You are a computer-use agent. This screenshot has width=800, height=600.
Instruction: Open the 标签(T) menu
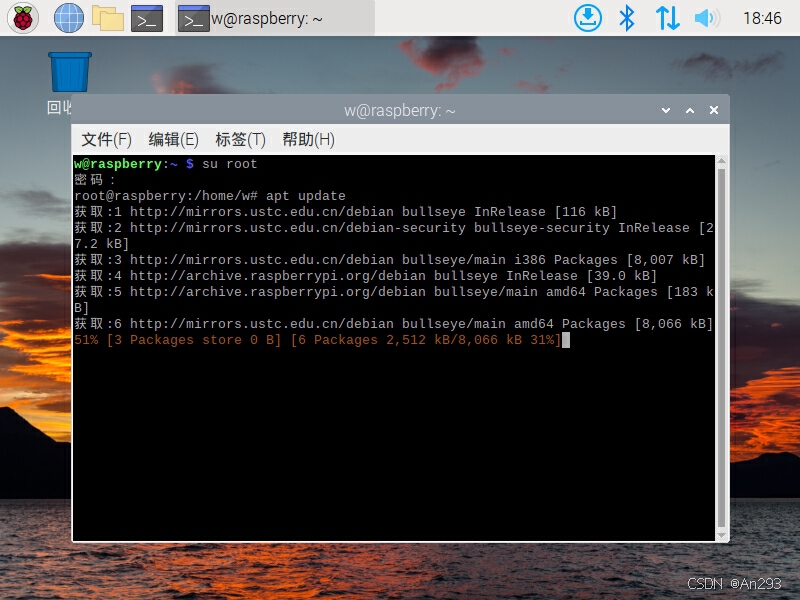[x=240, y=139]
